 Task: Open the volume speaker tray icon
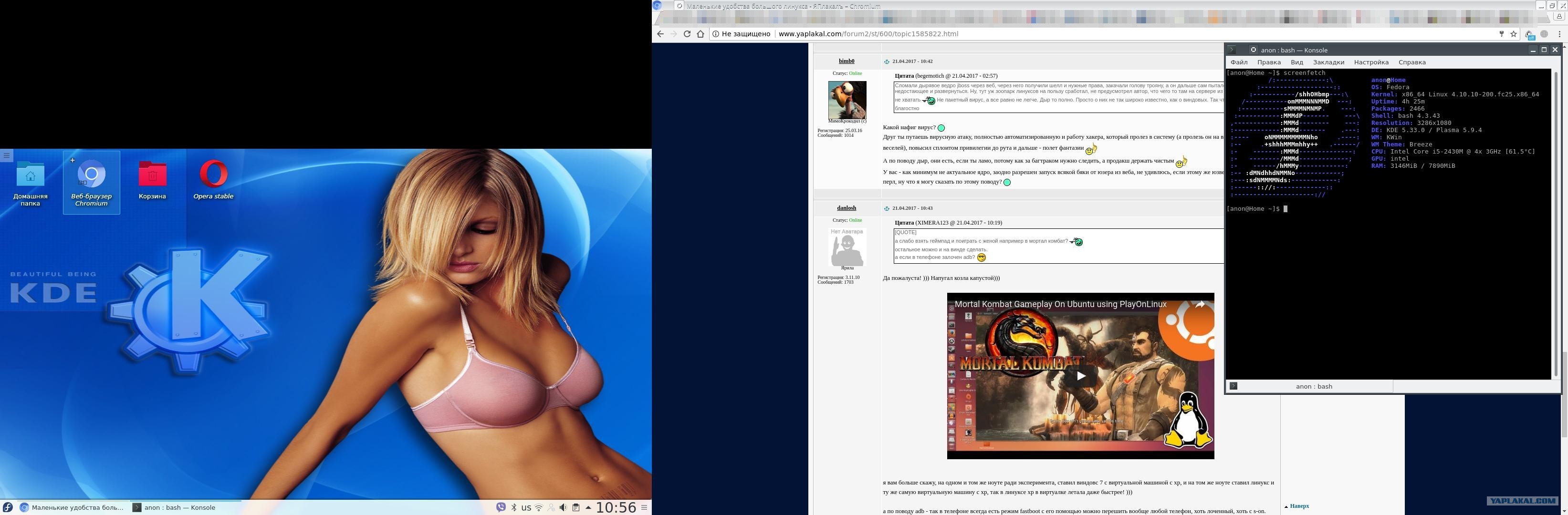563,507
